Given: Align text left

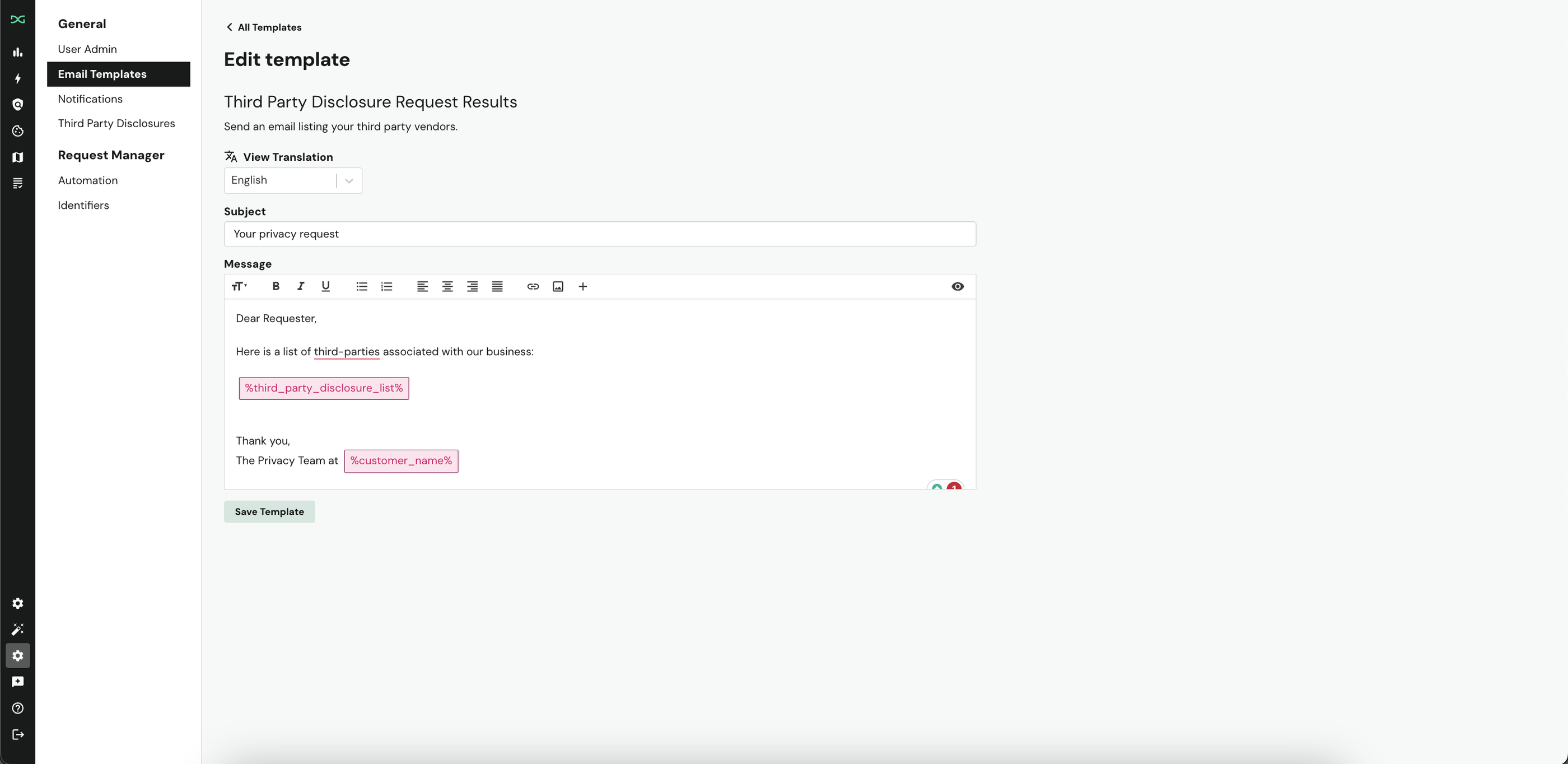Looking at the screenshot, I should click(x=422, y=286).
